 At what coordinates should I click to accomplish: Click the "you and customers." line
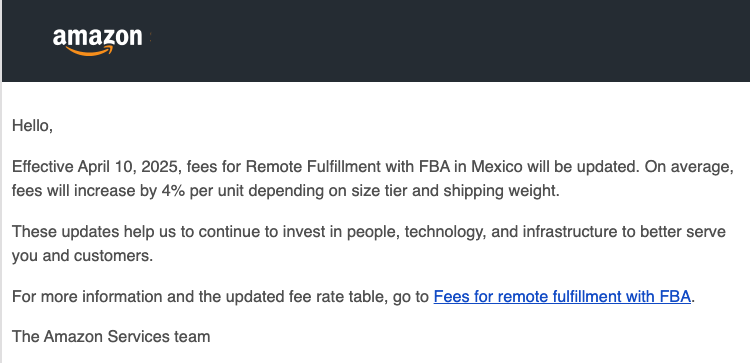click(82, 256)
